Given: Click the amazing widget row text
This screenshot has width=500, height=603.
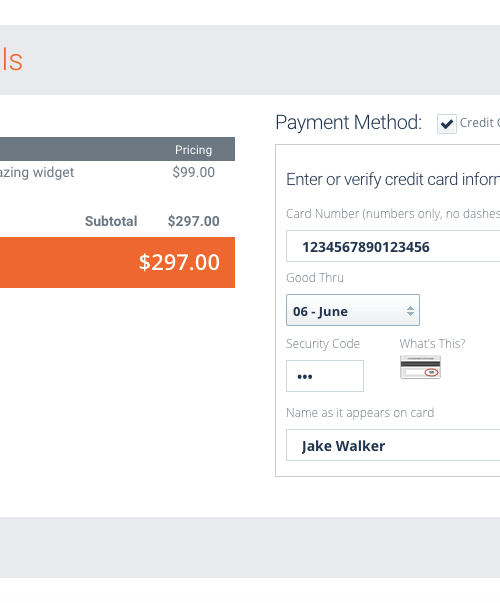Looking at the screenshot, I should pyautogui.click(x=37, y=173).
